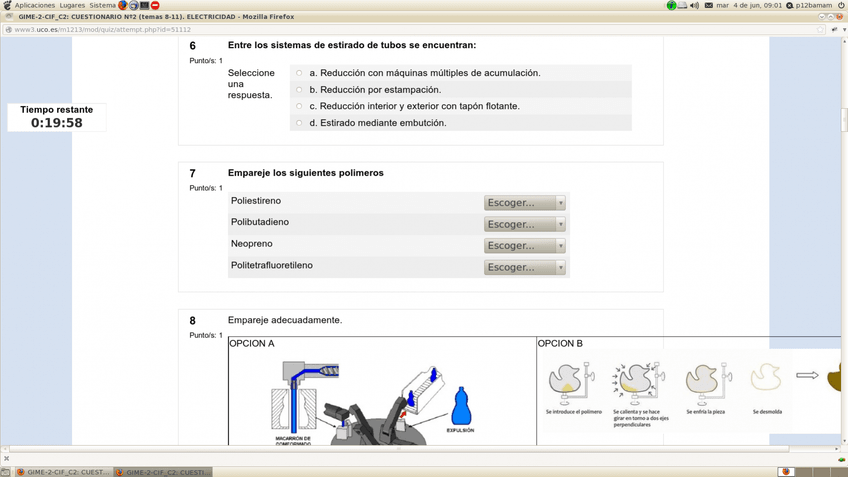Open the GNOME foot logo menu
The width and height of the screenshot is (848, 477).
7,5
